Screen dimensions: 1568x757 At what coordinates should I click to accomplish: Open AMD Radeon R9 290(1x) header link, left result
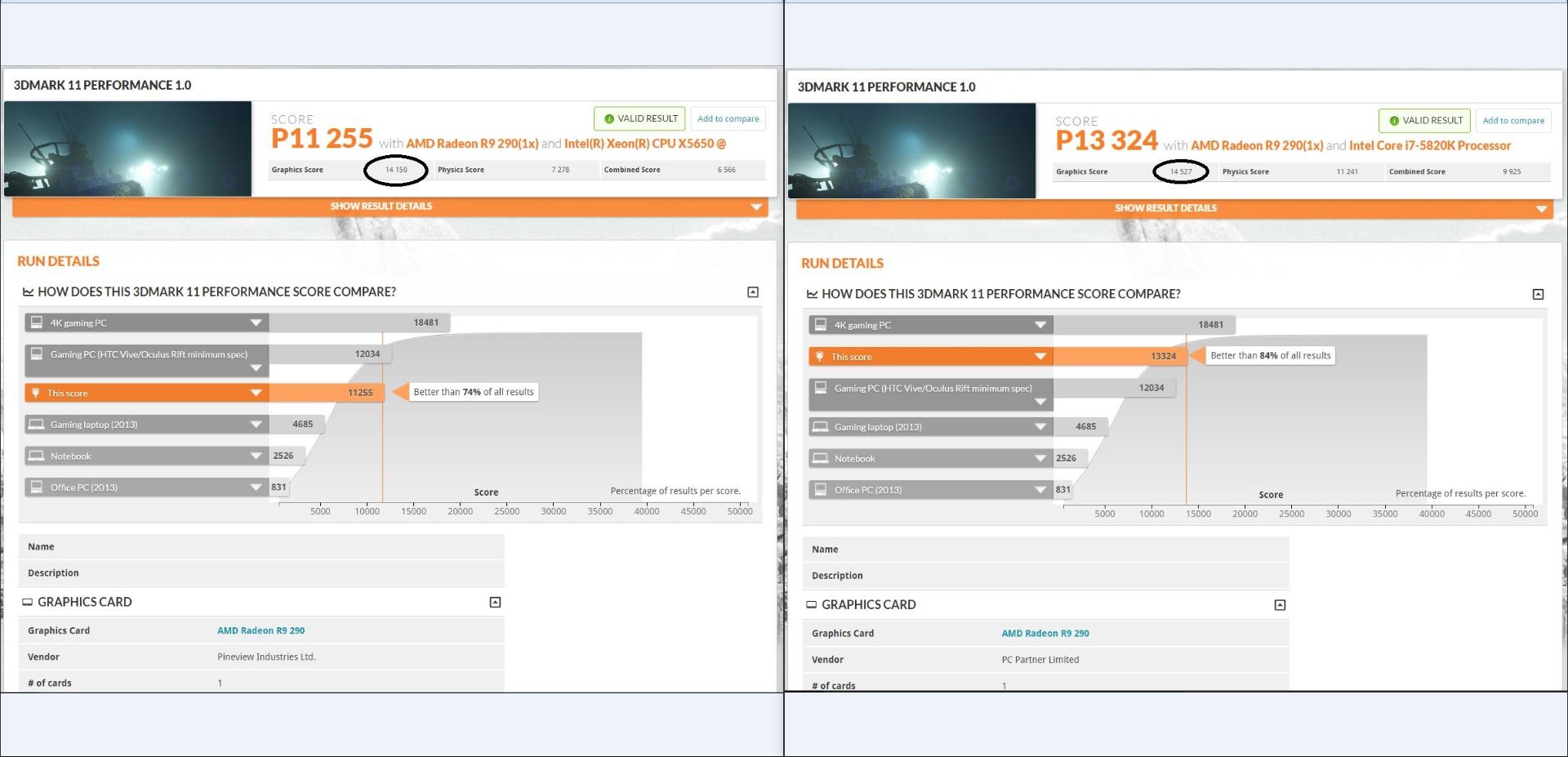(472, 144)
